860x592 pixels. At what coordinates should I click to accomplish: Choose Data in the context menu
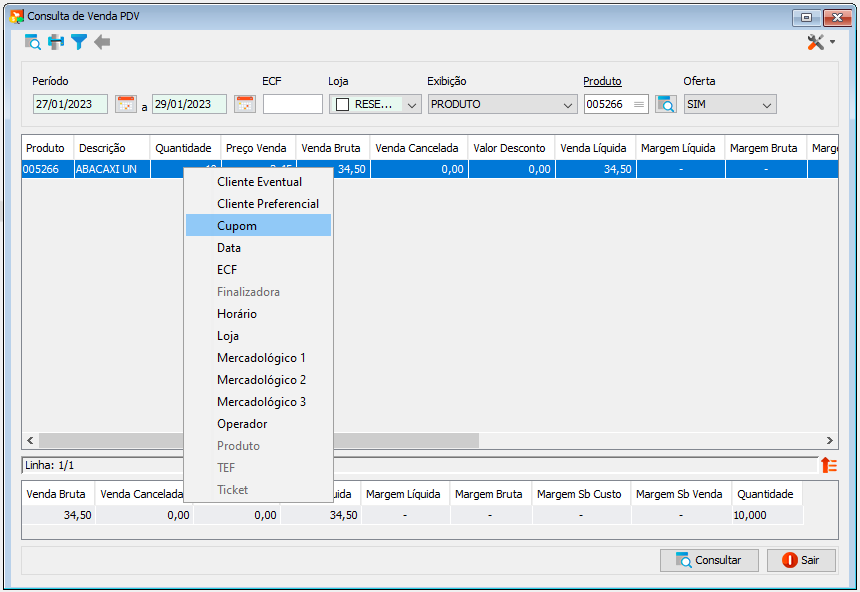[x=258, y=247]
